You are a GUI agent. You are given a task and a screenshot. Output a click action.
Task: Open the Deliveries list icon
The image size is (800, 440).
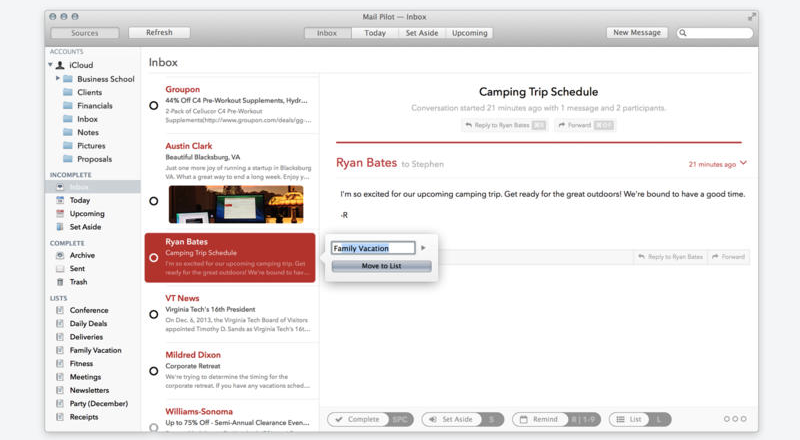point(60,337)
